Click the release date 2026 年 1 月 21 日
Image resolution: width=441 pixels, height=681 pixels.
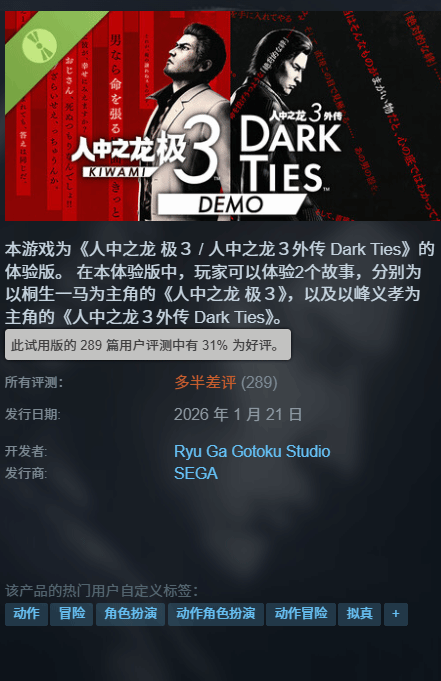coord(238,414)
